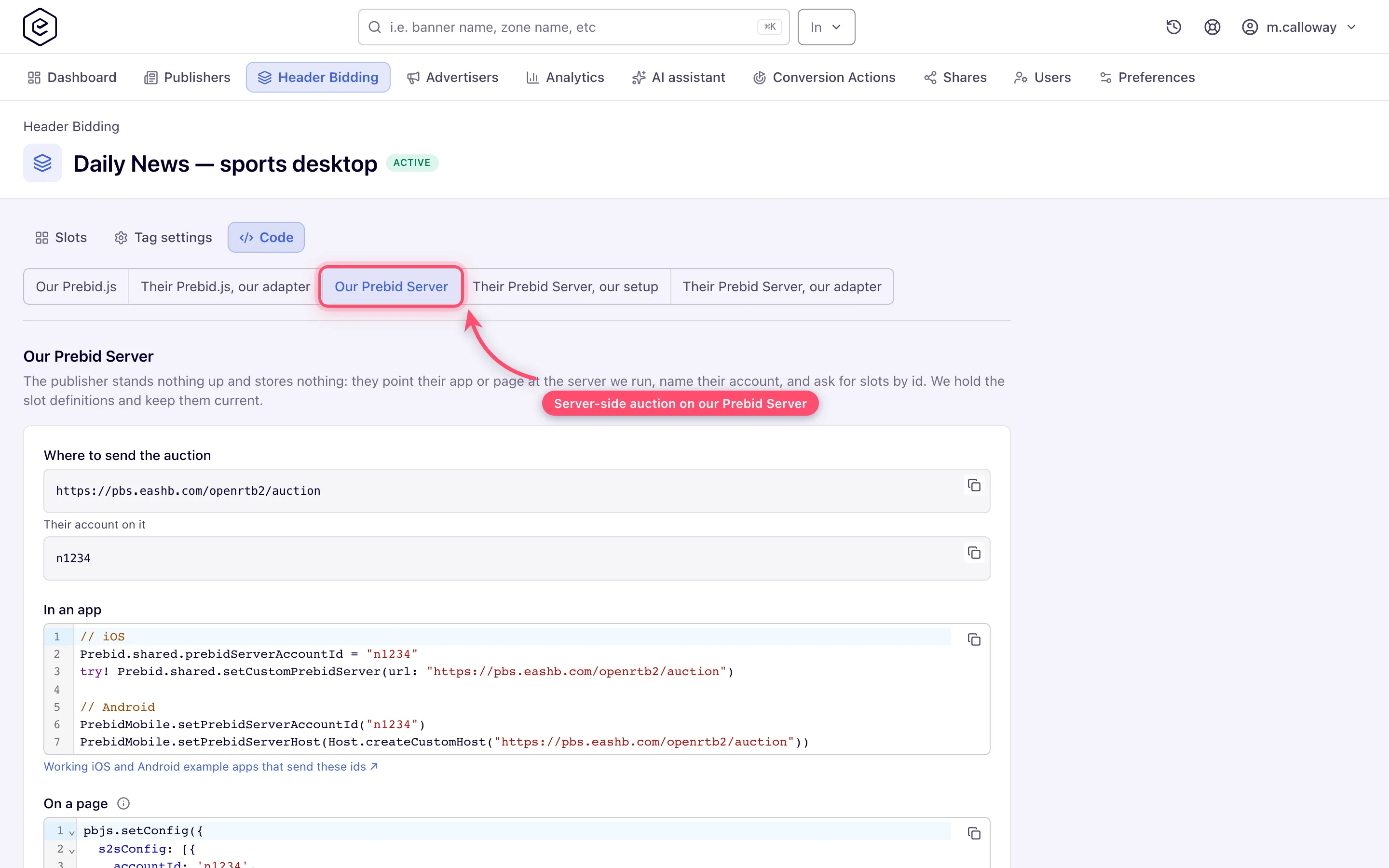Screen dimensions: 1389x868
Task: Go to Dashboard
Action: (x=72, y=78)
